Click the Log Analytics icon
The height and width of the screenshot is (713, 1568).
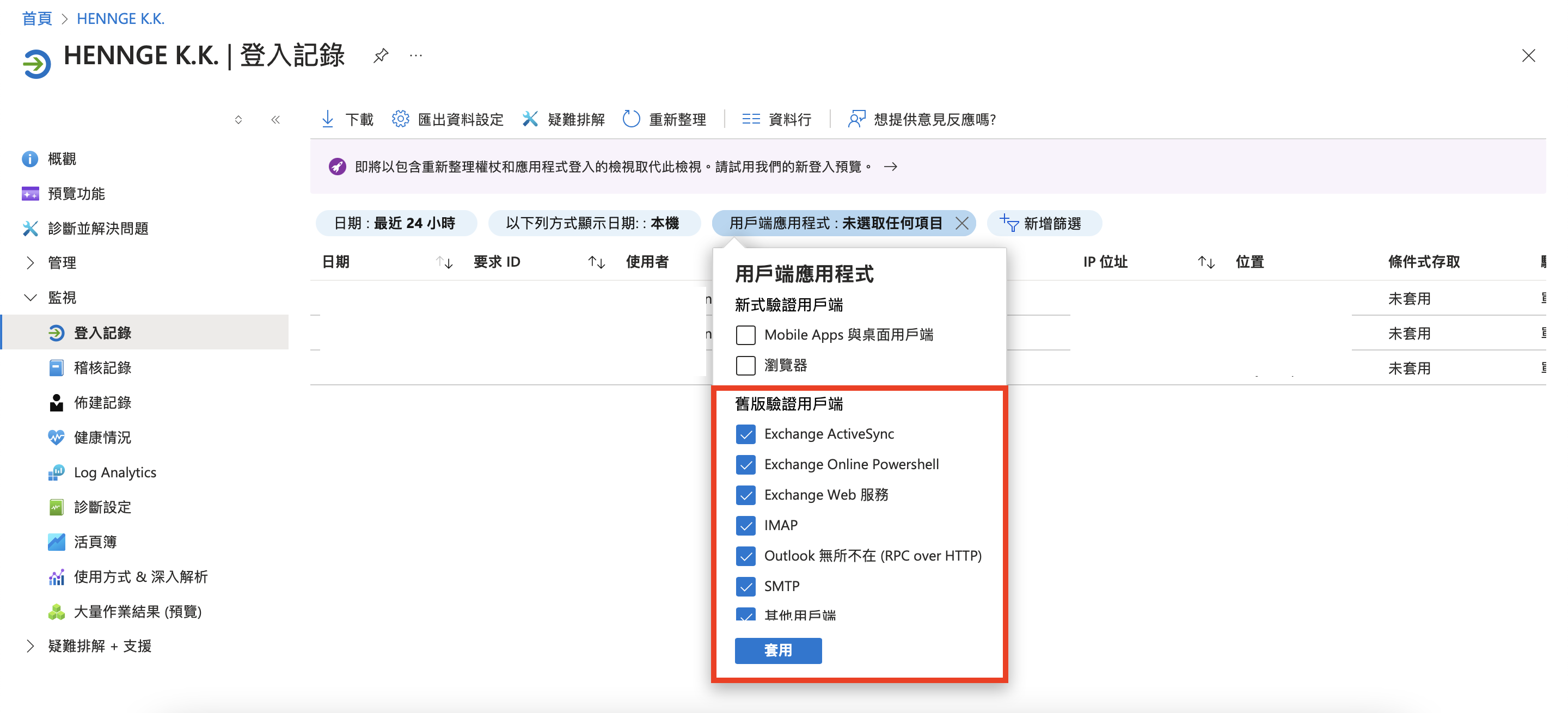56,472
